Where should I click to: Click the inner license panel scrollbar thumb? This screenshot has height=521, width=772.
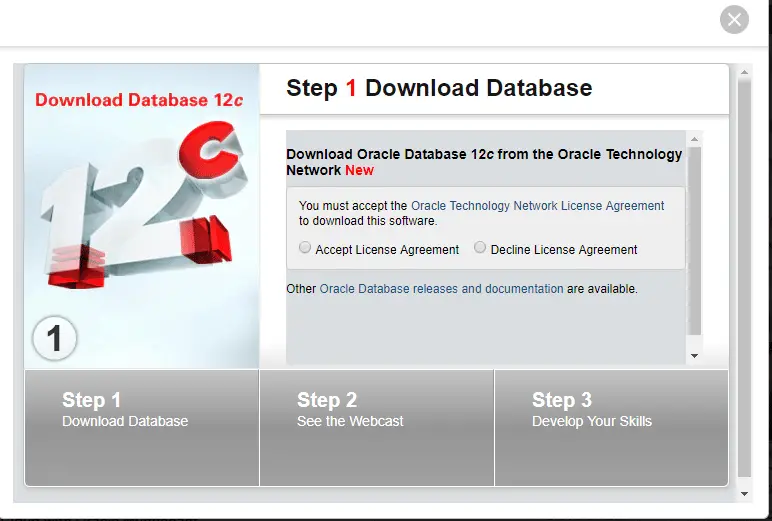coord(694,241)
